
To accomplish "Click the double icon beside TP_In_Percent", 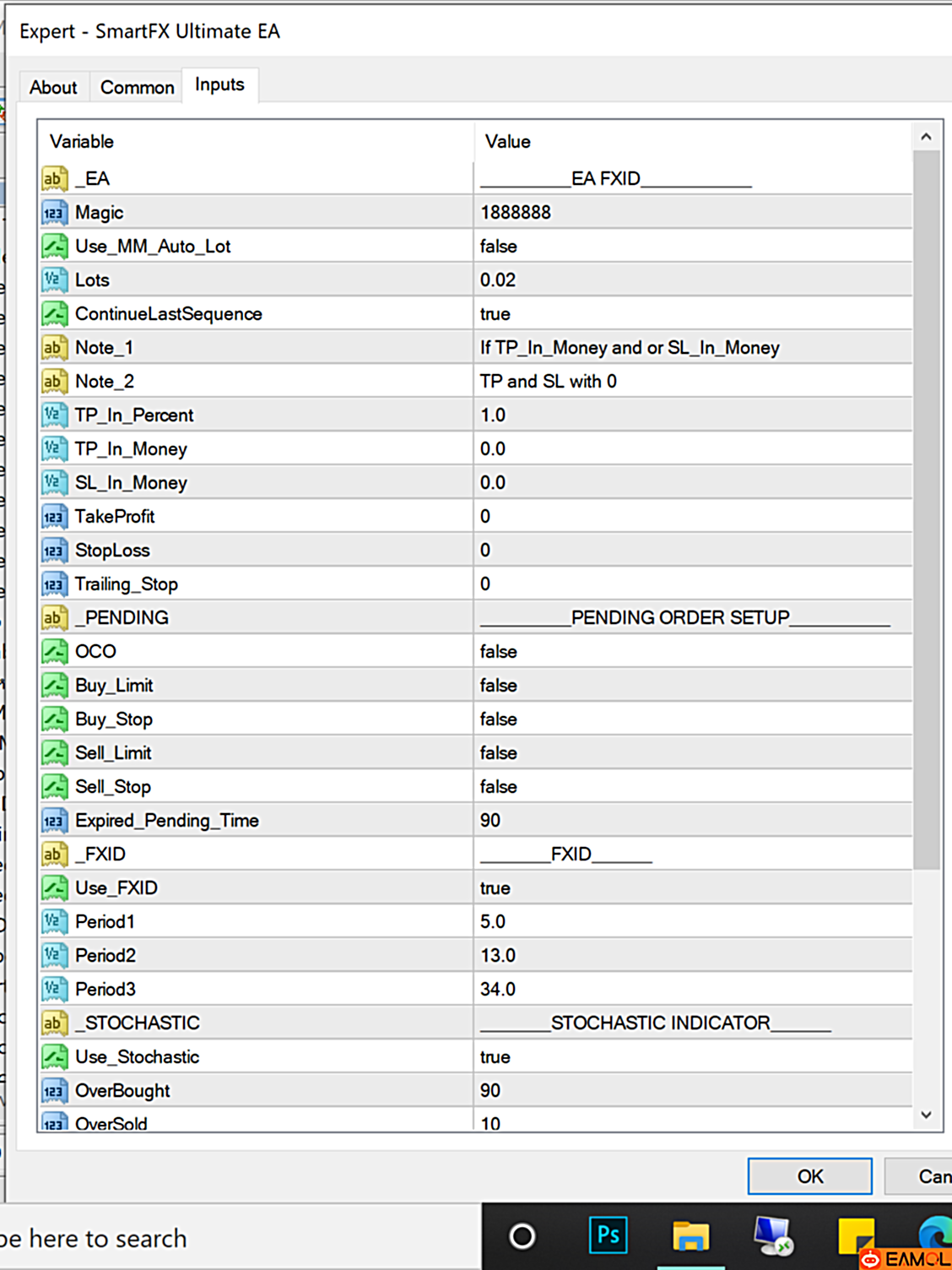I will coord(54,415).
